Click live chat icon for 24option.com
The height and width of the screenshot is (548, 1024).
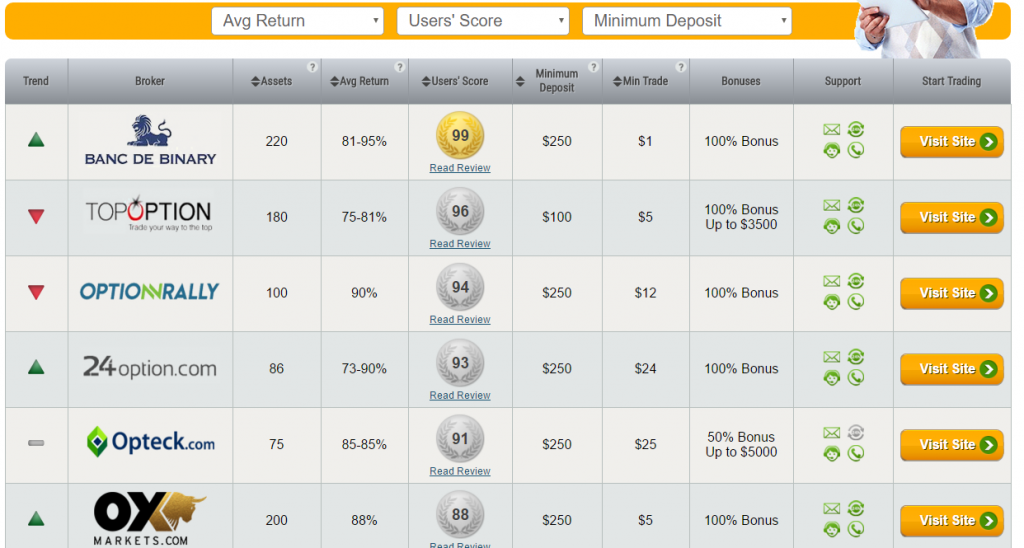point(856,357)
